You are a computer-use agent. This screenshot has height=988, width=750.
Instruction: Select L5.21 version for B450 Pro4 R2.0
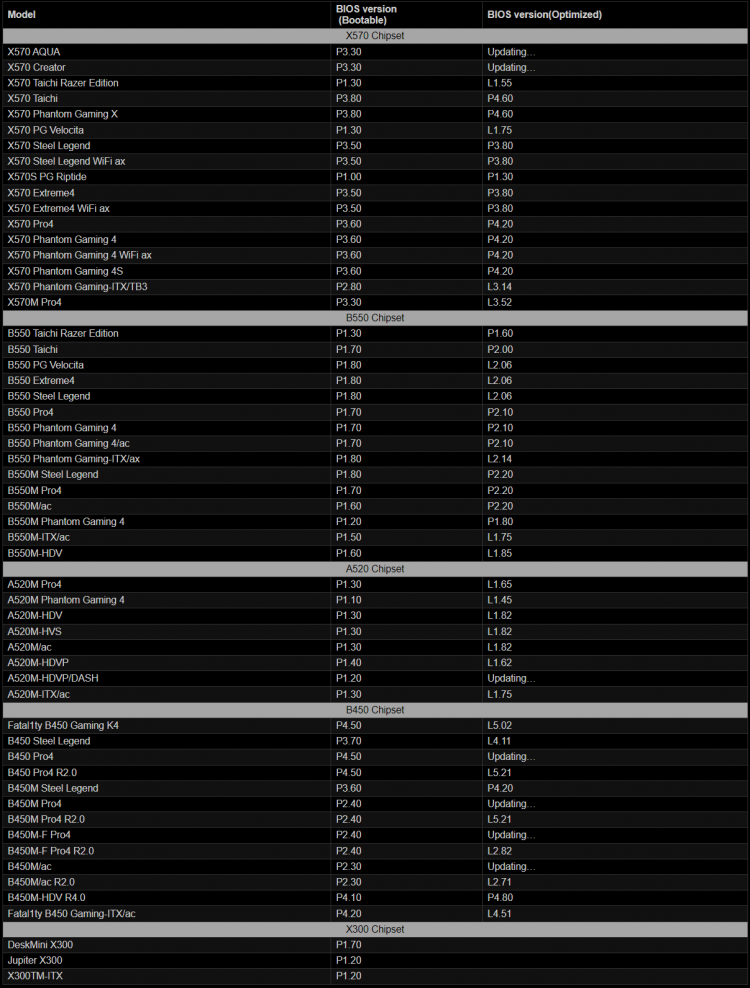(499, 773)
